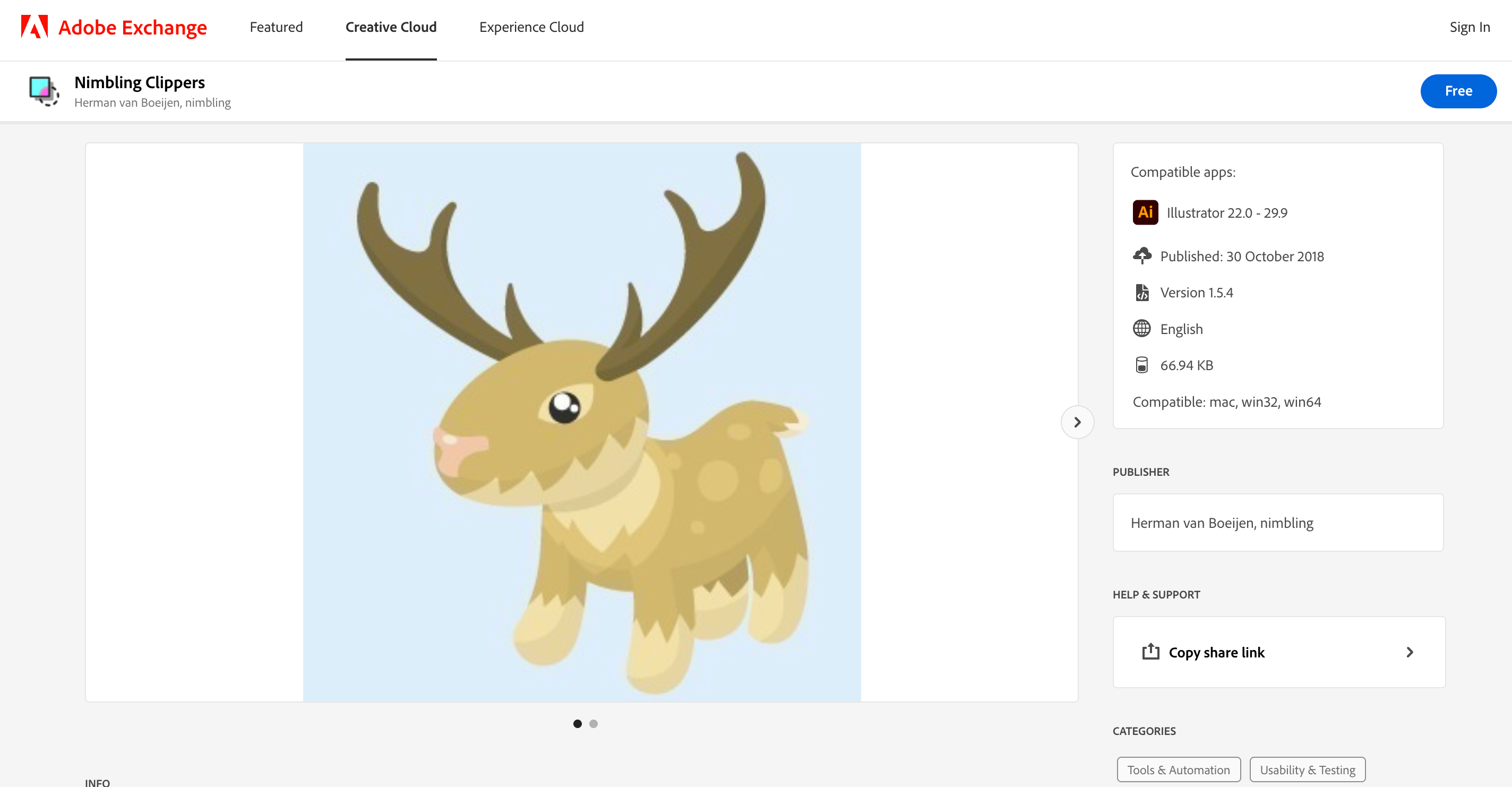The image size is (1512, 787).
Task: Select the second carousel dot
Action: (594, 724)
